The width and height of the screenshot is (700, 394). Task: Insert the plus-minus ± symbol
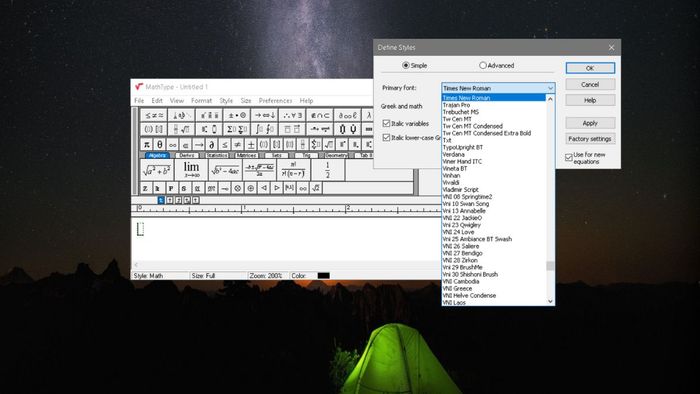(x=251, y=145)
